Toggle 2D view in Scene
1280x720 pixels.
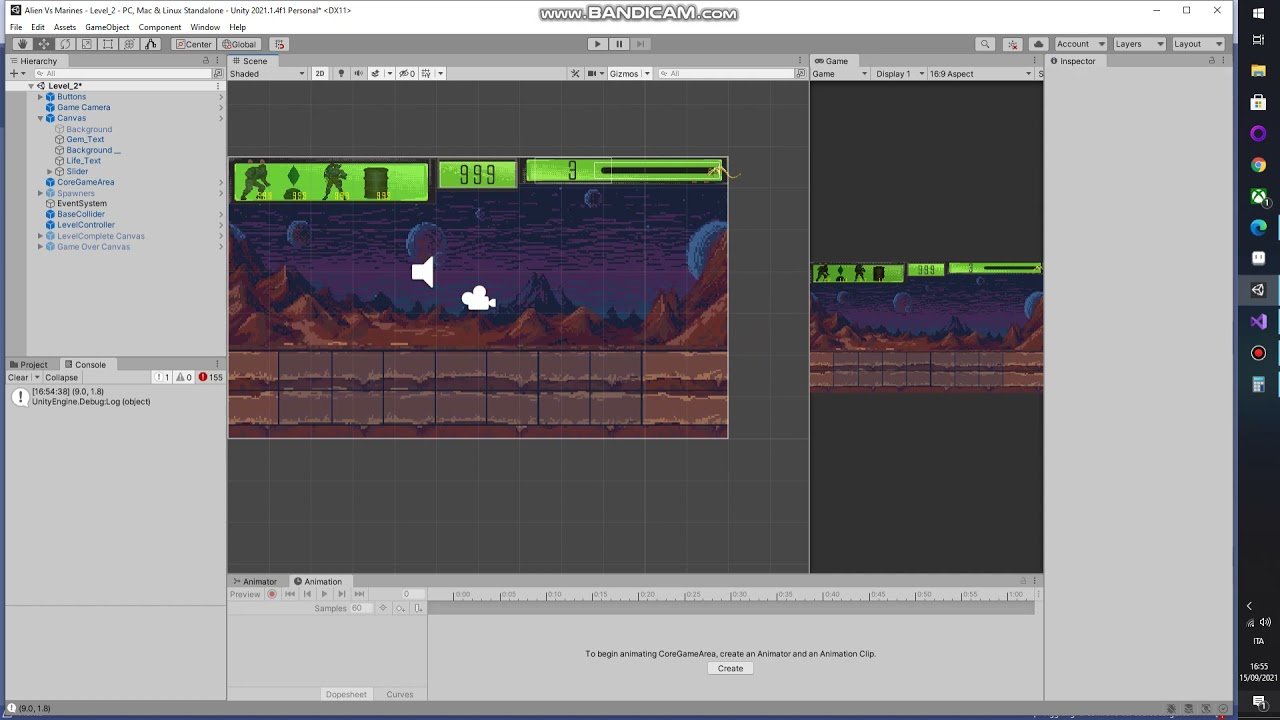[320, 73]
